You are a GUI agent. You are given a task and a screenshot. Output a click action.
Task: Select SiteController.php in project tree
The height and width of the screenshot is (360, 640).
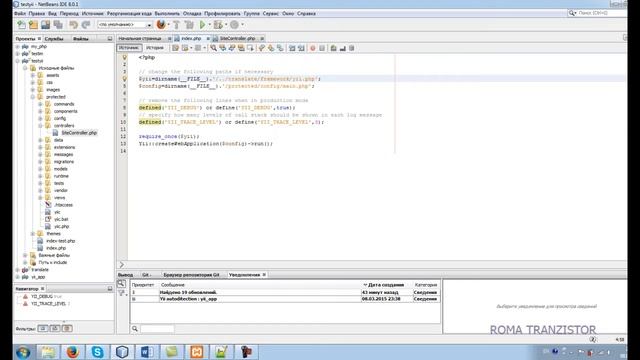click(79, 133)
